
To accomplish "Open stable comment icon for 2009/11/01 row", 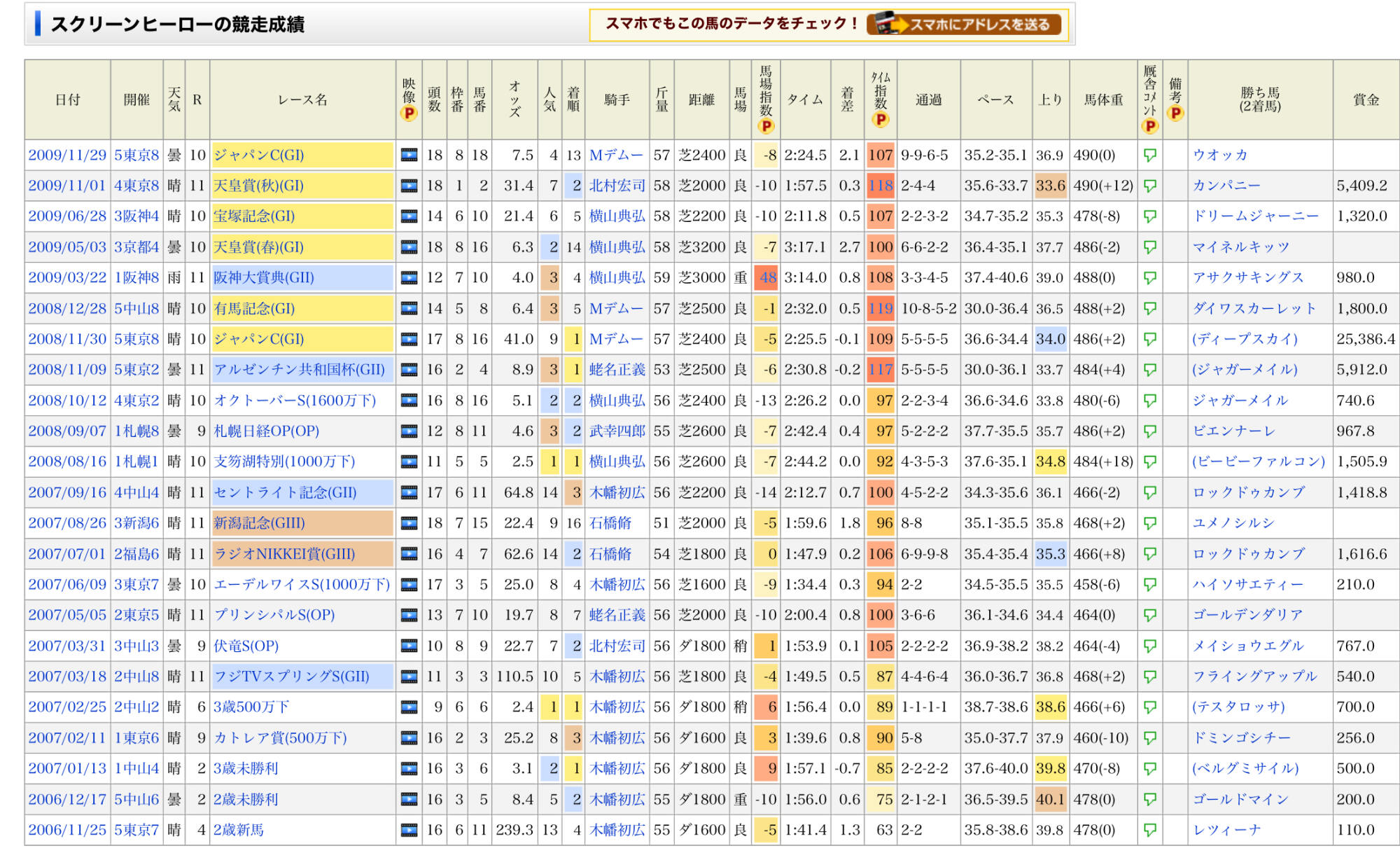I will click(x=1149, y=186).
